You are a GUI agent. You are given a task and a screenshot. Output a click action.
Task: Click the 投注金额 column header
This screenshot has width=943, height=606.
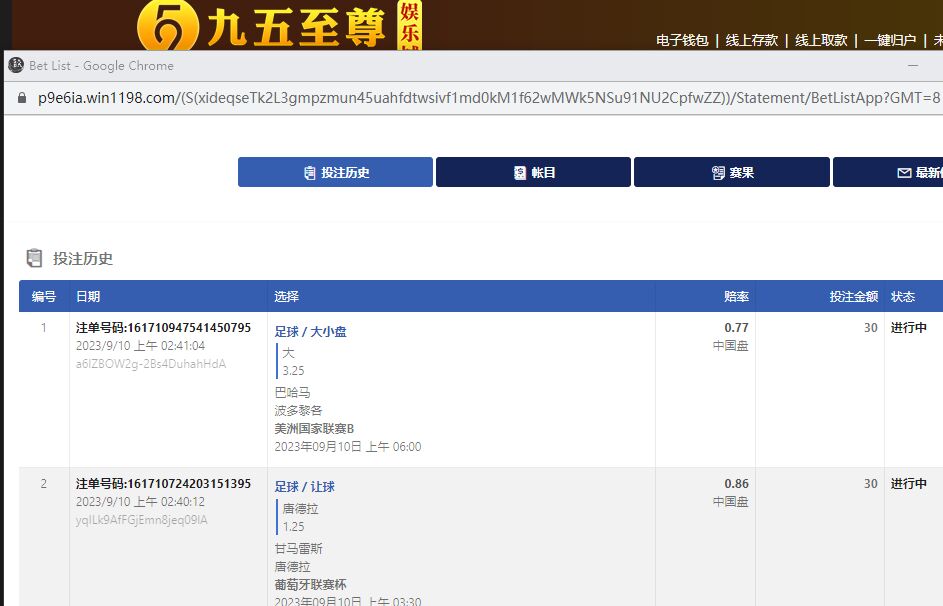click(x=853, y=297)
